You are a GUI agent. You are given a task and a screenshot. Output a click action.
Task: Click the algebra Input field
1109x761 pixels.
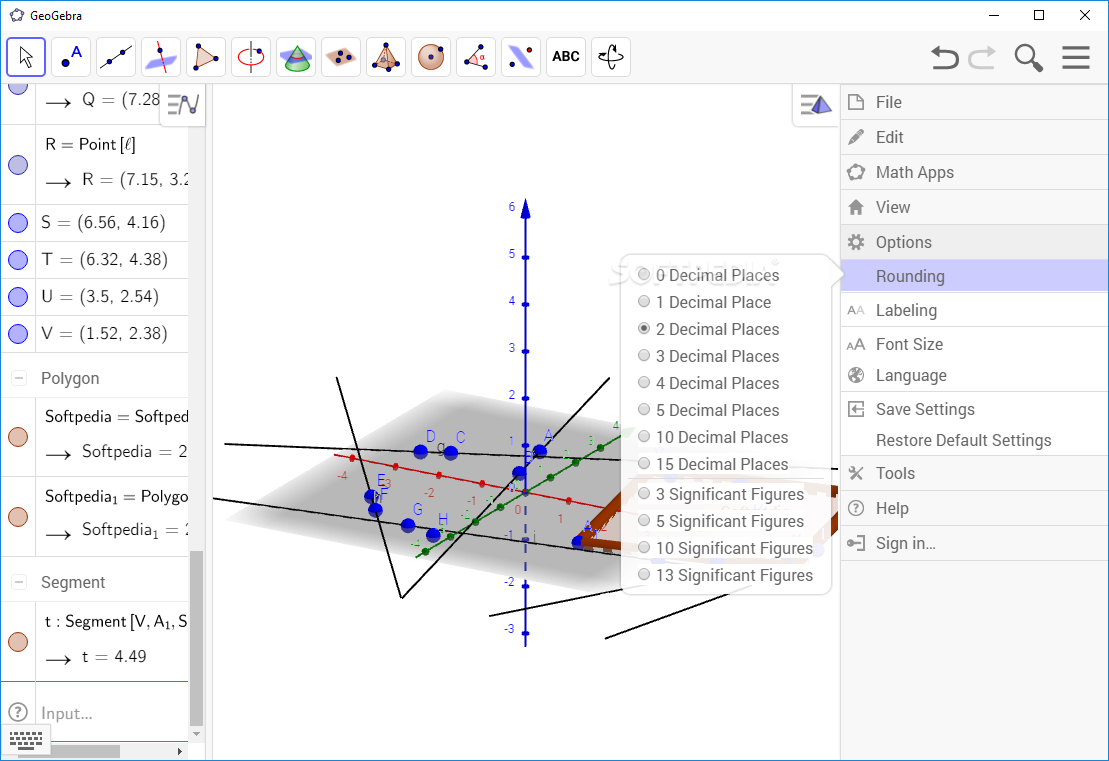point(113,713)
